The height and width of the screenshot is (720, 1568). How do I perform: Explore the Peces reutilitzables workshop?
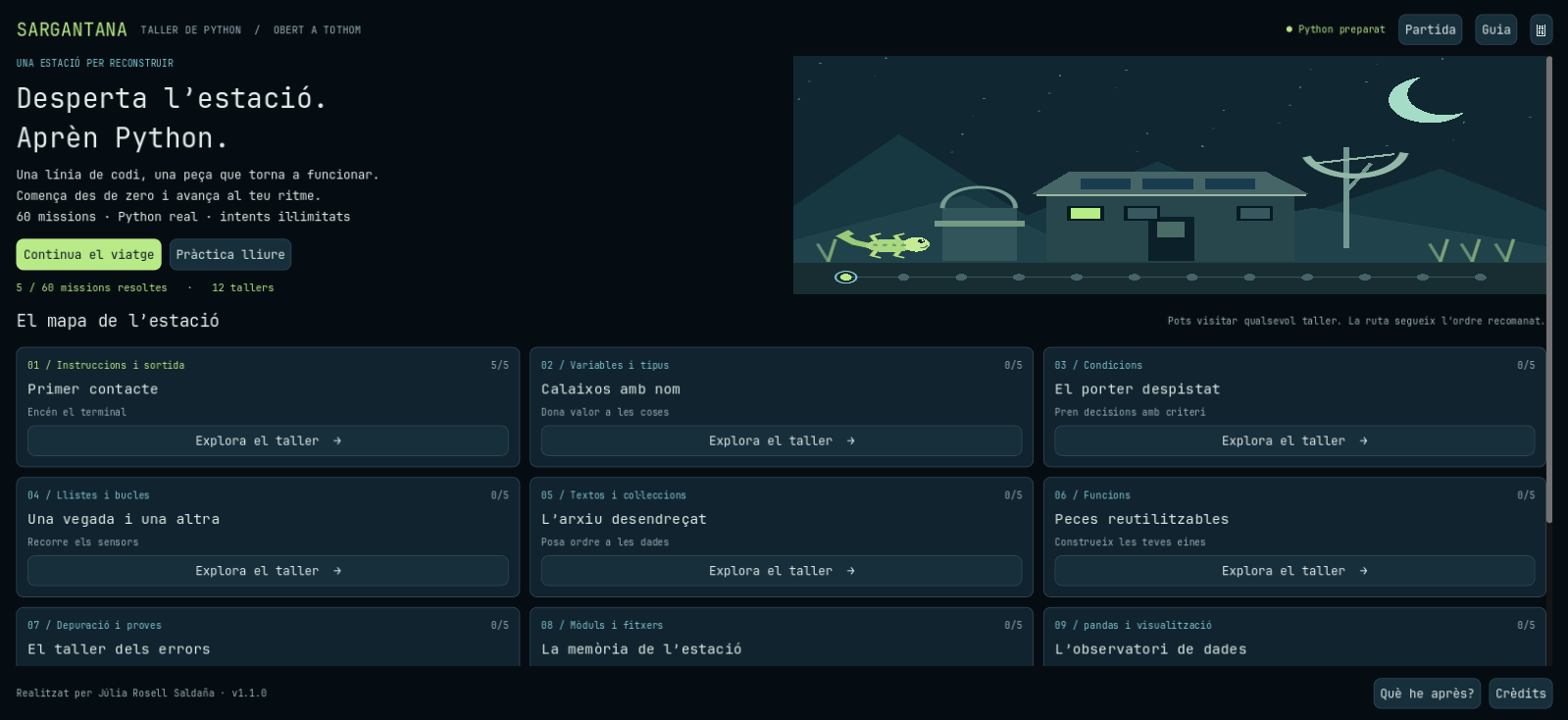[1294, 571]
